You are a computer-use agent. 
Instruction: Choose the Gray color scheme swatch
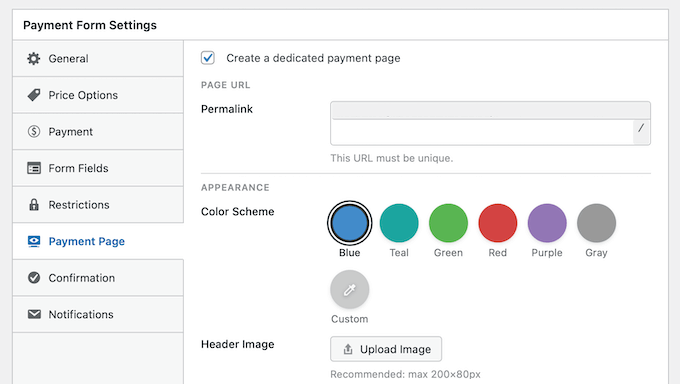(x=596, y=223)
